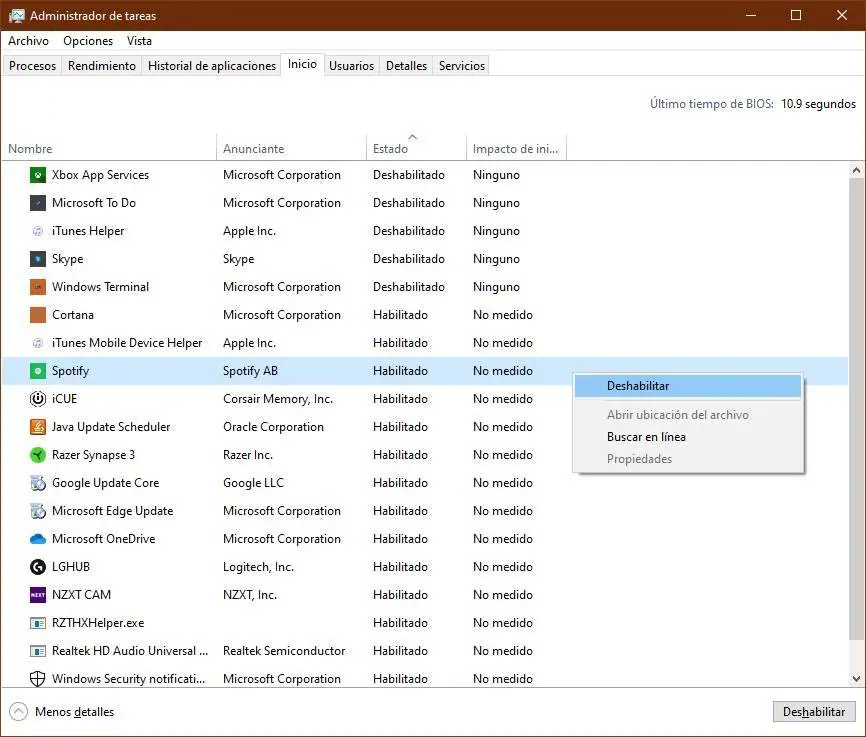The width and height of the screenshot is (866, 737).
Task: Click the LGHUB Logitech icon
Action: tap(38, 567)
